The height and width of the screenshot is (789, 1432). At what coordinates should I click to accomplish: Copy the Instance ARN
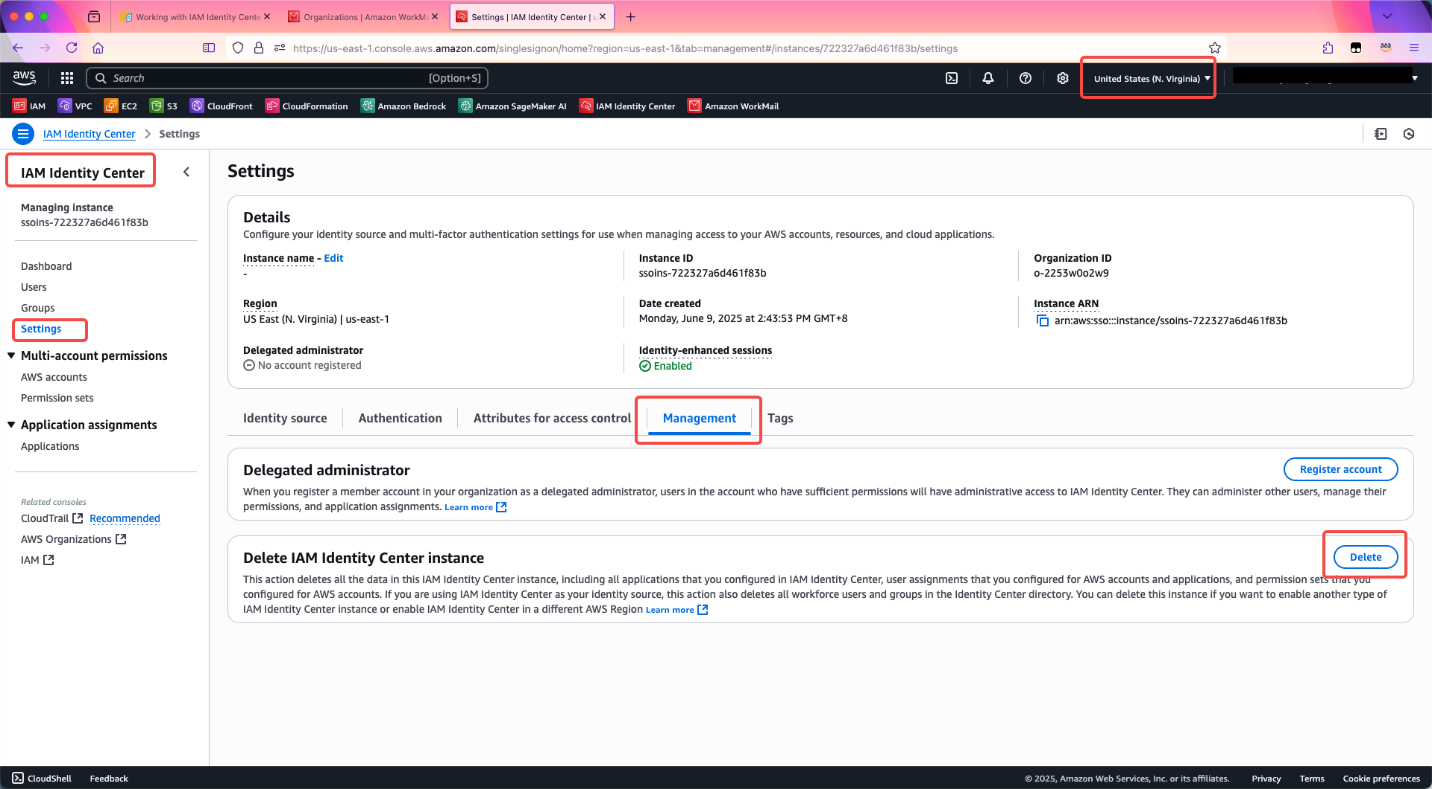1041,321
